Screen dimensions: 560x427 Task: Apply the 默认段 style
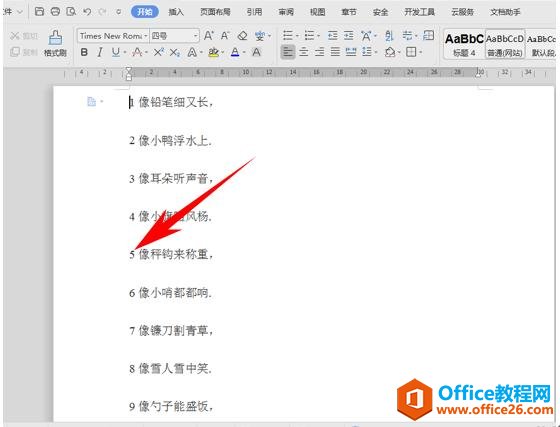[542, 44]
